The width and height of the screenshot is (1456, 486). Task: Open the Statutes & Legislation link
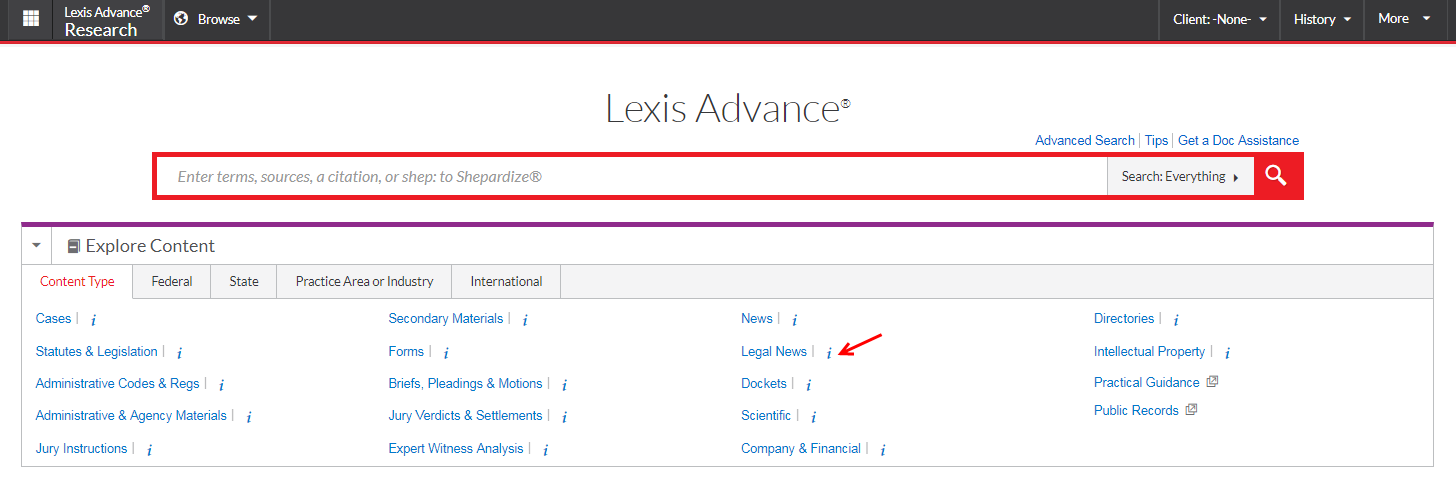tap(96, 352)
